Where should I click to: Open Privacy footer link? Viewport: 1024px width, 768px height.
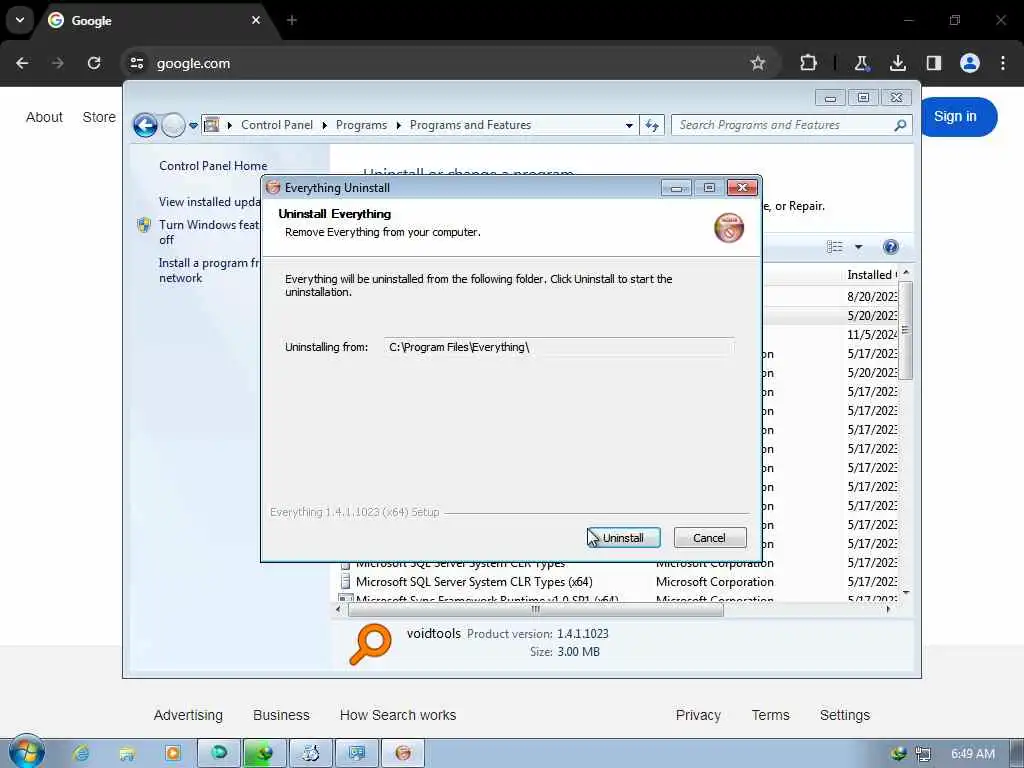698,715
